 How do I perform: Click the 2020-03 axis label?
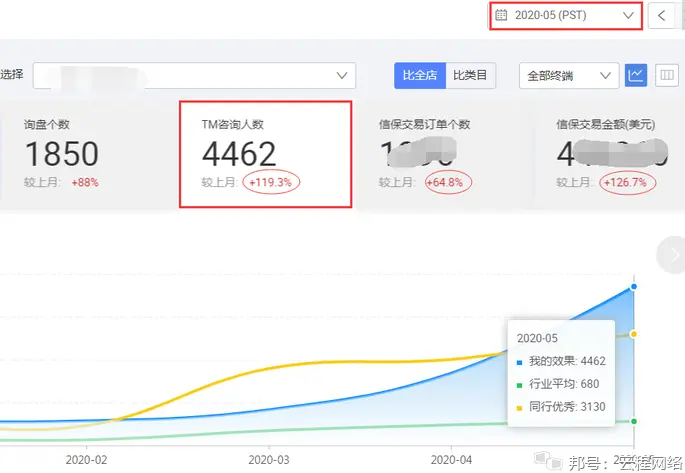[269, 460]
